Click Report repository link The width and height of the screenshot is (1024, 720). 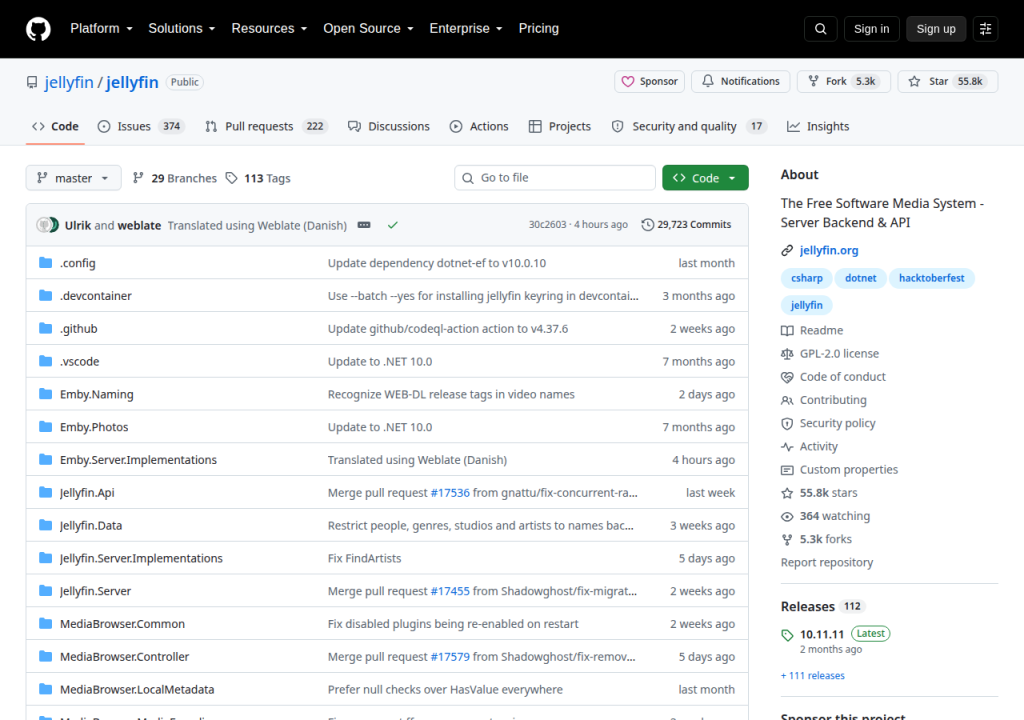(x=827, y=563)
